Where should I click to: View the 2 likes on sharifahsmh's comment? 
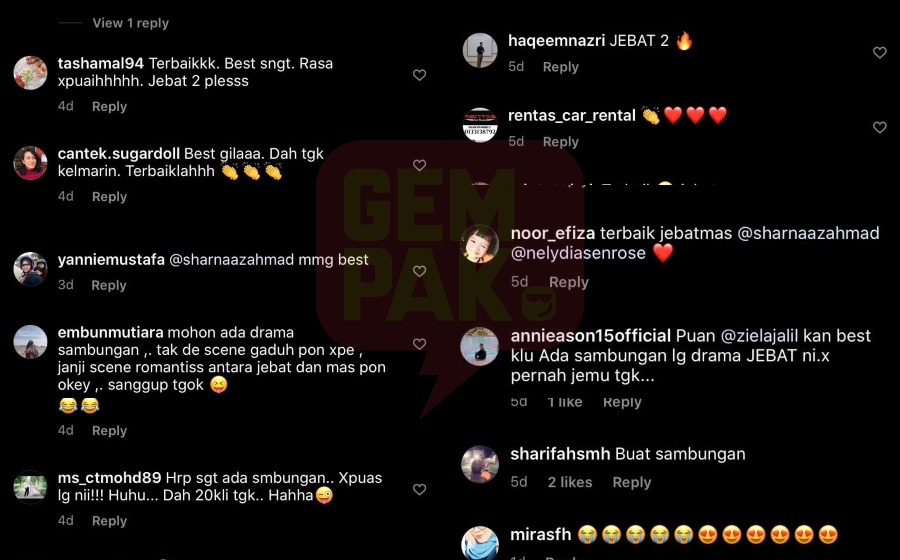[569, 483]
